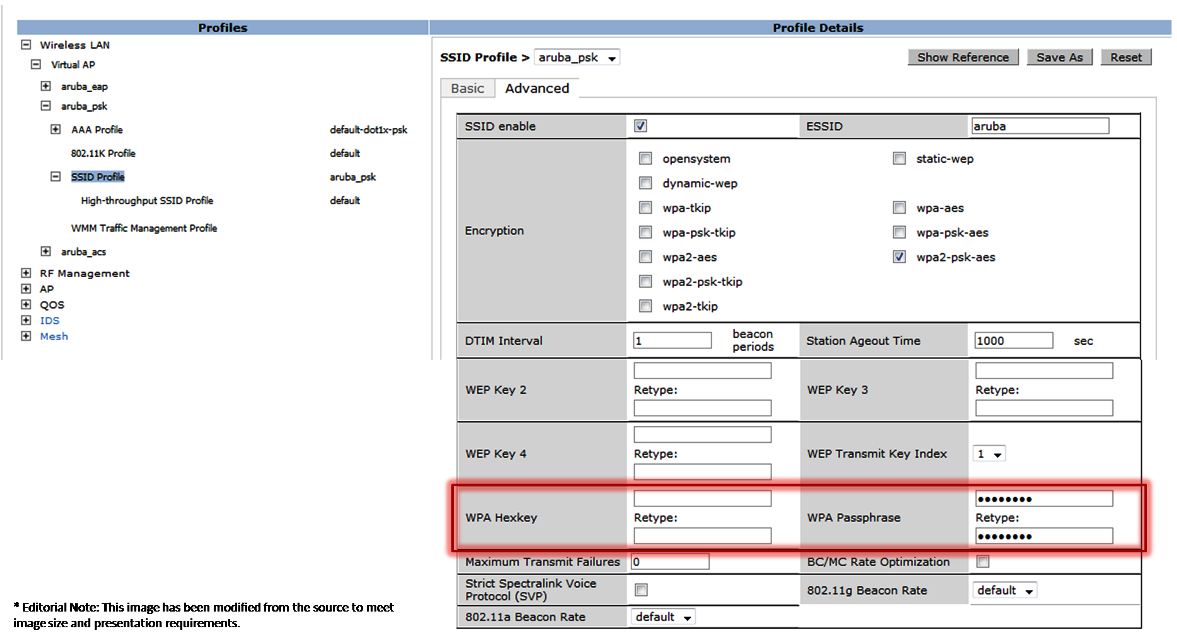The height and width of the screenshot is (639, 1177).
Task: Click into the ESSID text field
Action: [1040, 127]
